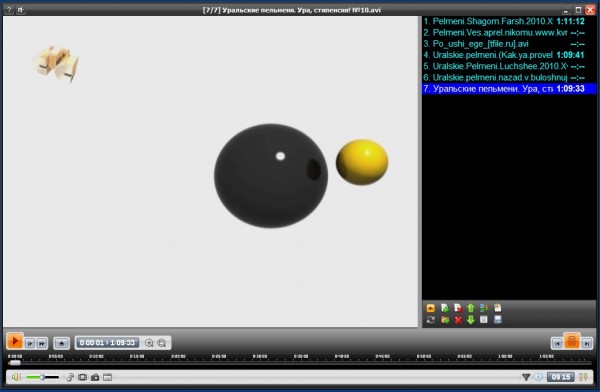Jump to the next playlist item

coord(587,343)
